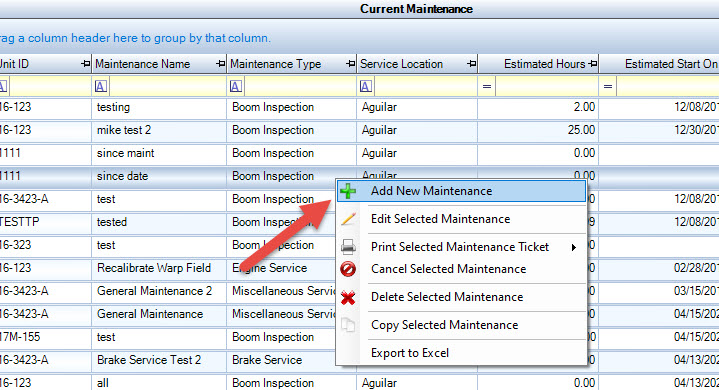Screen dimensions: 719x390
Task: Click the red X delete icon
Action: (x=348, y=298)
